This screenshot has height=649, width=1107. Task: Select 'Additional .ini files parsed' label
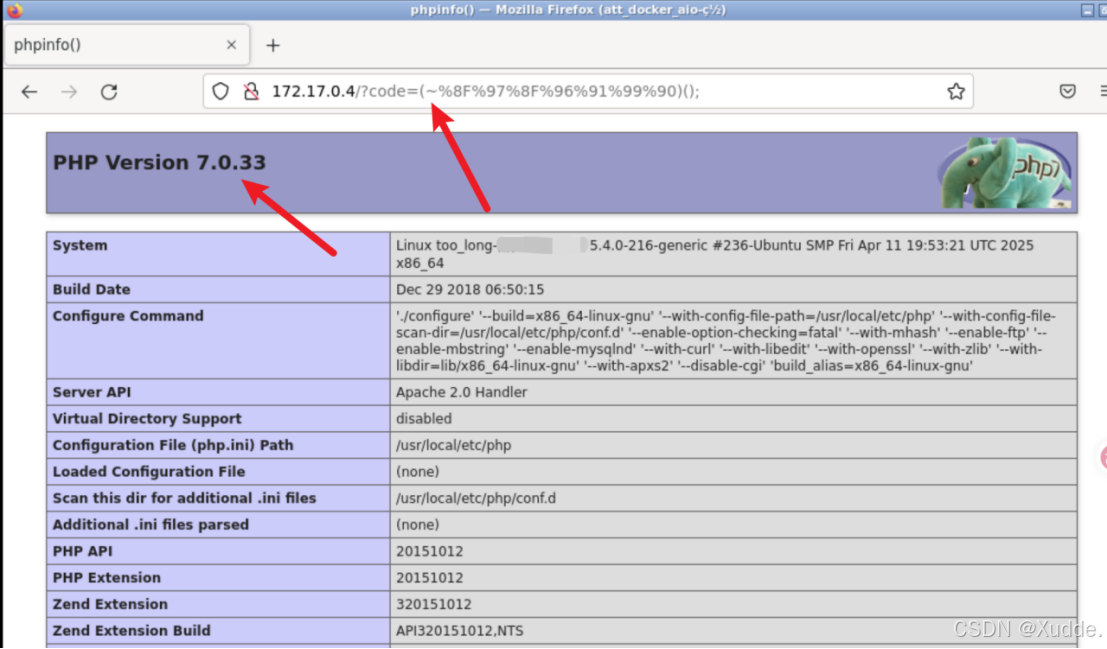[x=151, y=525]
